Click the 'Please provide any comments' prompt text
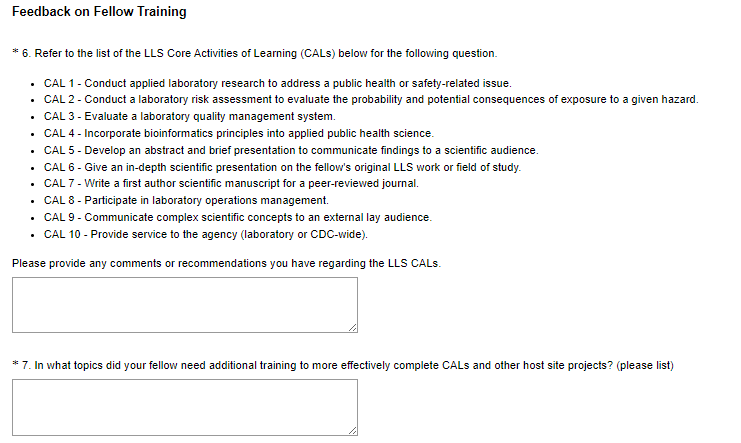 coord(226,263)
